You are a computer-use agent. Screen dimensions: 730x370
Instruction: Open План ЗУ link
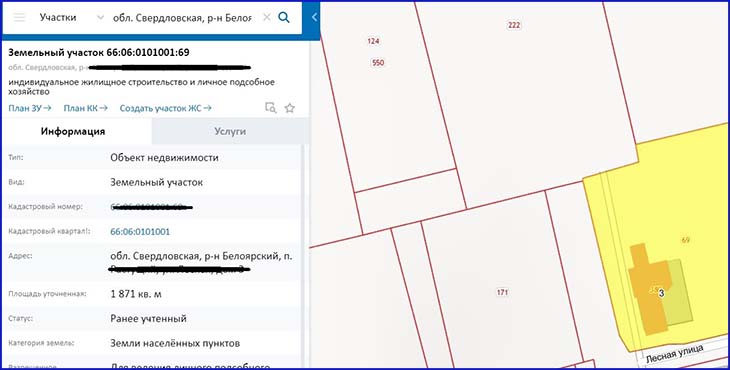point(30,108)
